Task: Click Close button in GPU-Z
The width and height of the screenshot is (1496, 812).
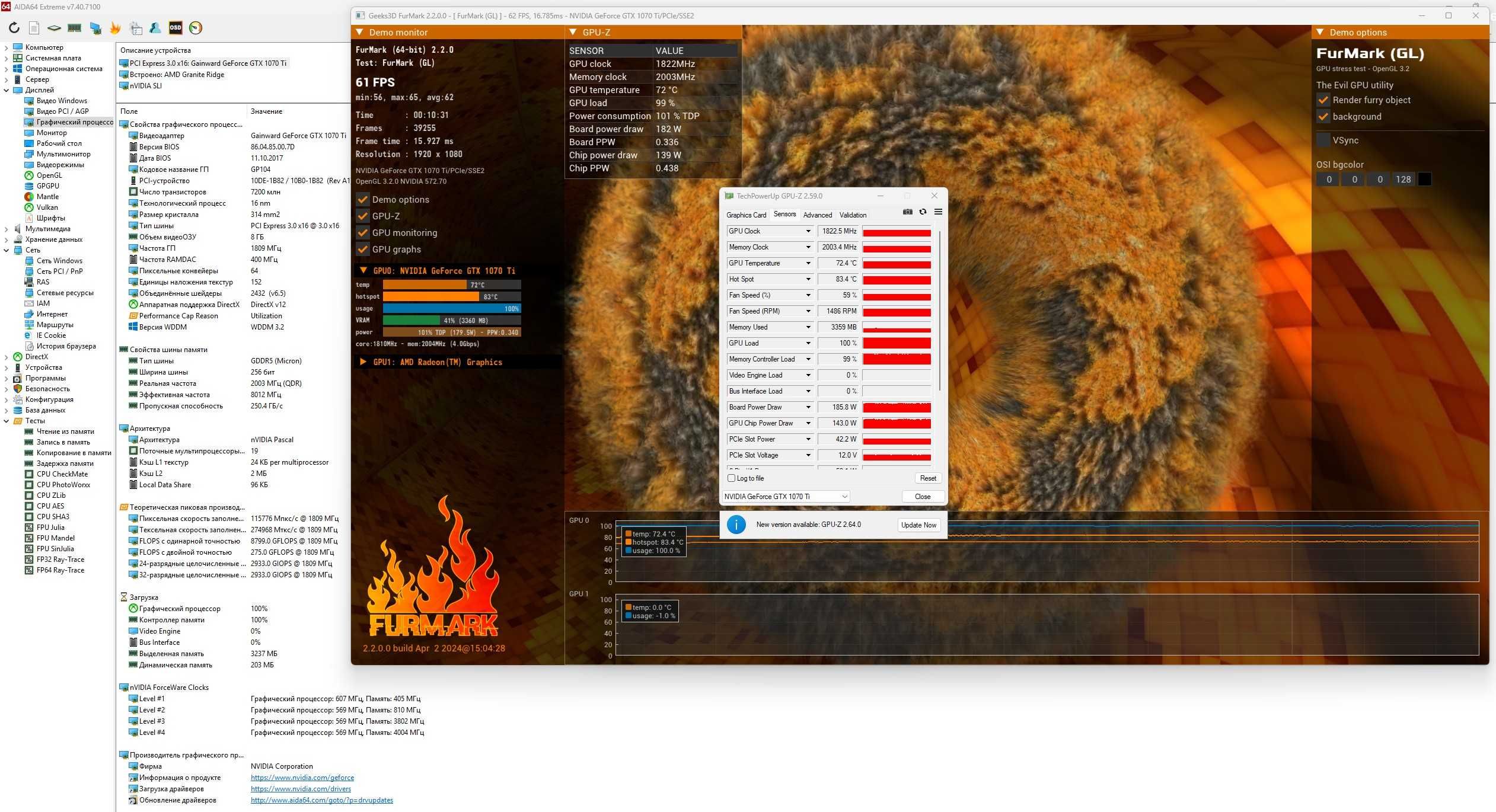Action: [x=923, y=497]
